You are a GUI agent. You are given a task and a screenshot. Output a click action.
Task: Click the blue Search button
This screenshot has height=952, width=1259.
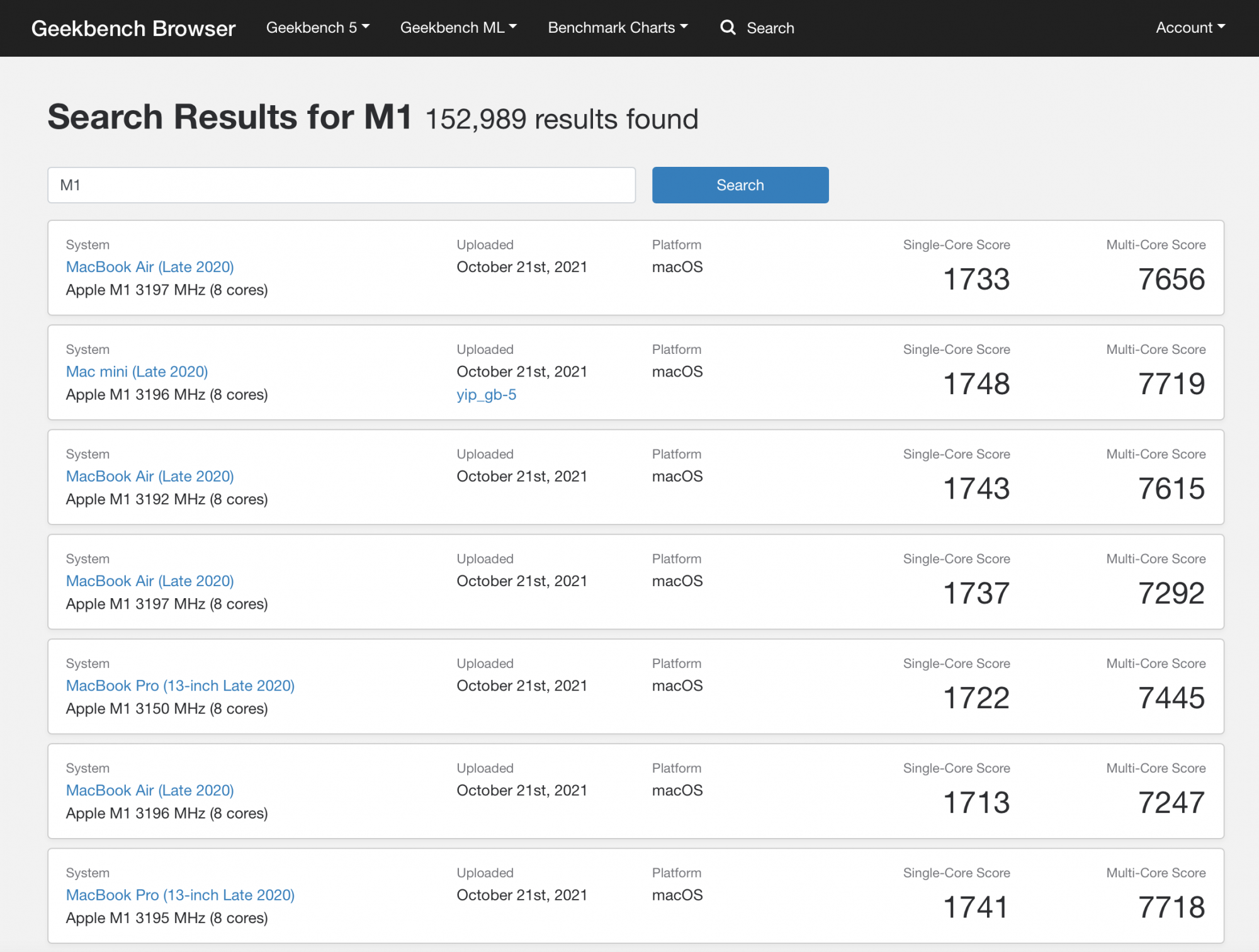point(740,185)
